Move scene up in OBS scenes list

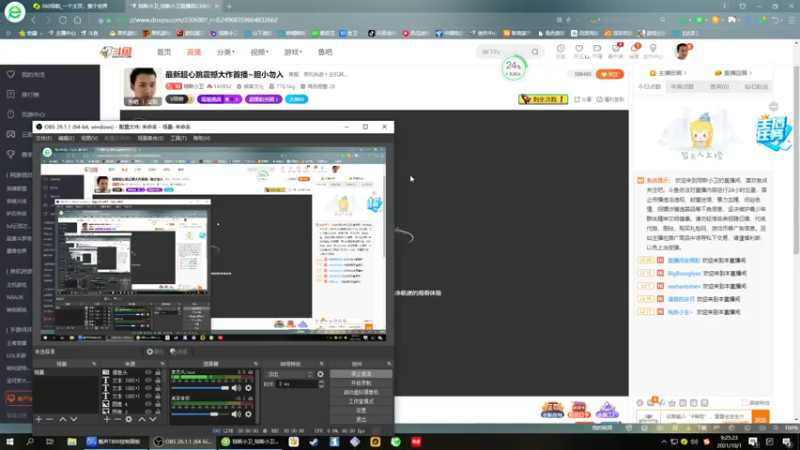[63, 419]
